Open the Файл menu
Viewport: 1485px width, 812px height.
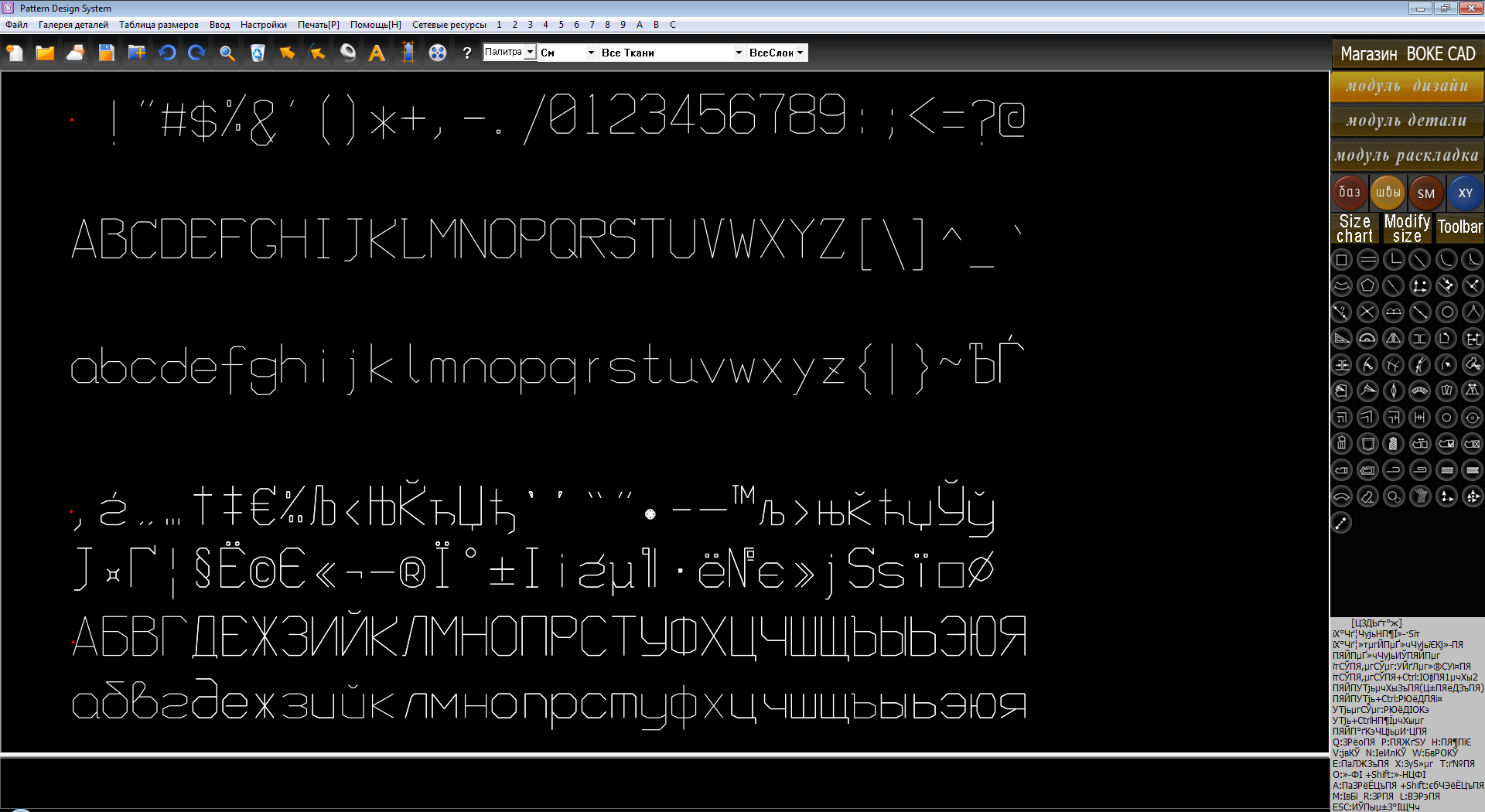click(16, 25)
